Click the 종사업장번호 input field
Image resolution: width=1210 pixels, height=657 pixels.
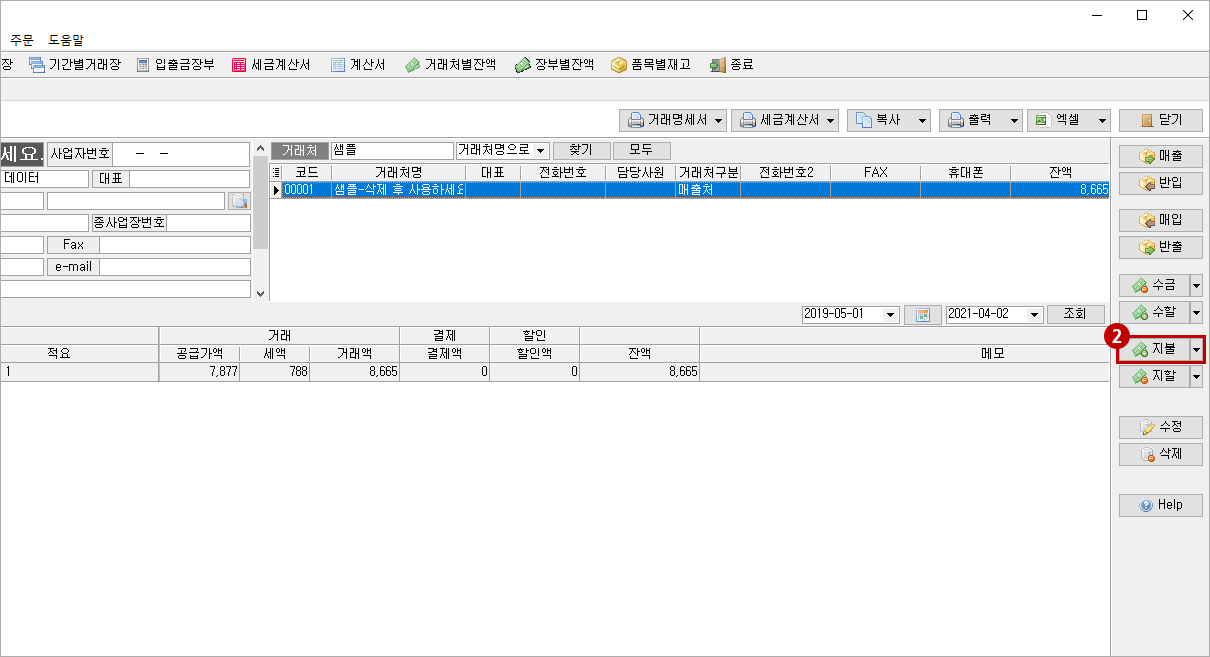pyautogui.click(x=208, y=223)
